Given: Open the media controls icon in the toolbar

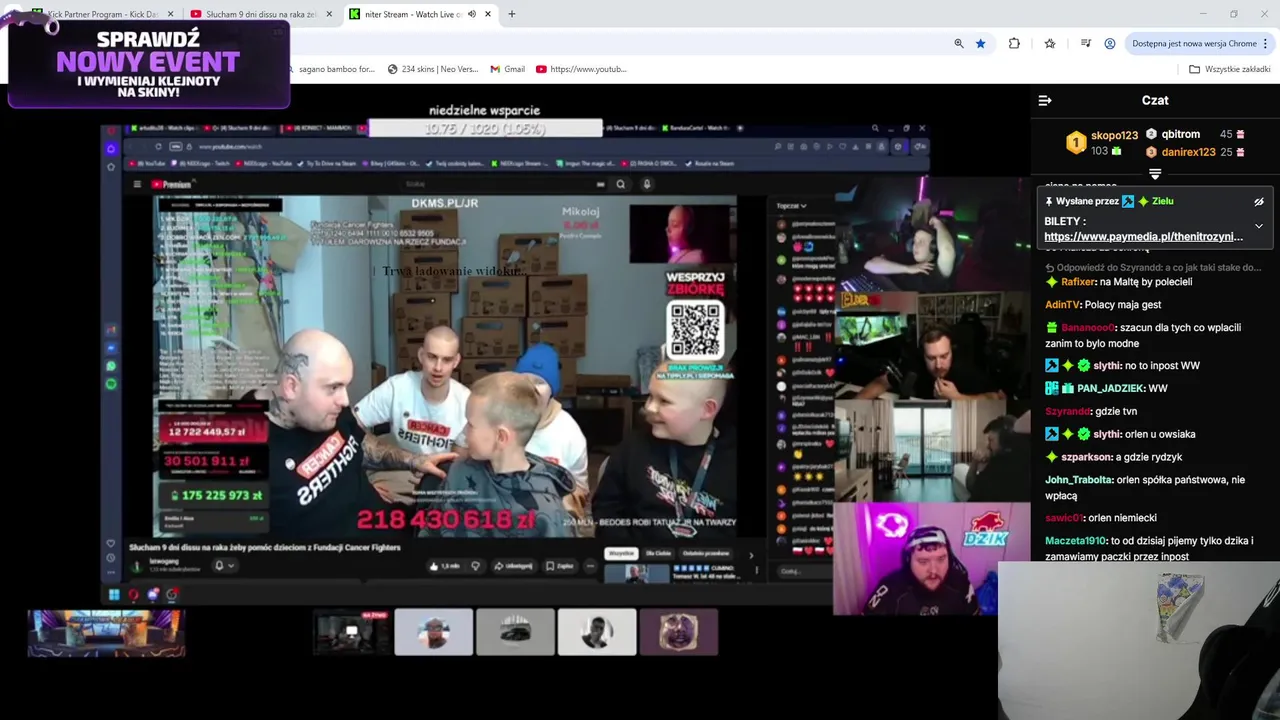Looking at the screenshot, I should [x=1086, y=43].
